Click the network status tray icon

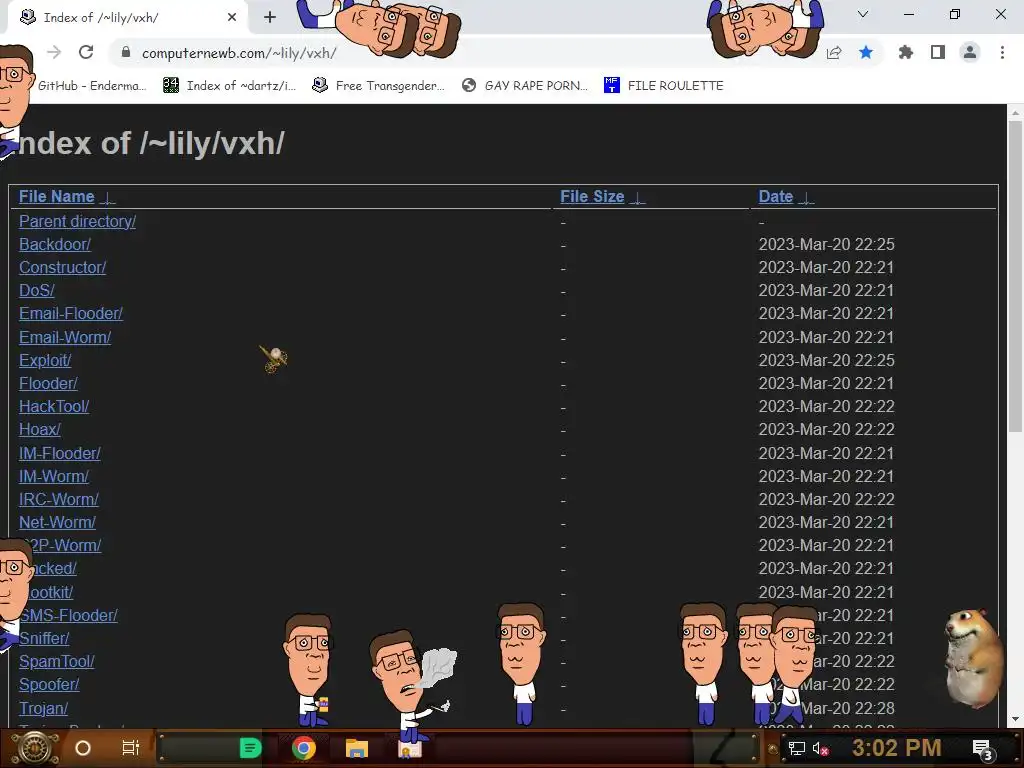[x=796, y=748]
